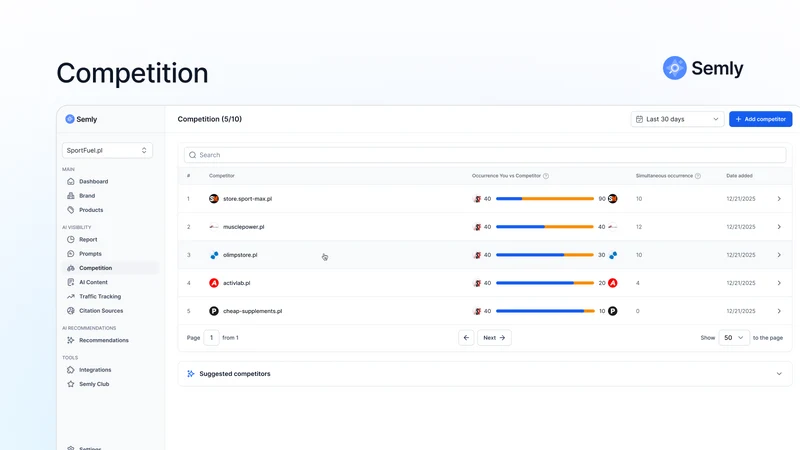Click the olimpstore.pl competitor name
Image resolution: width=800 pixels, height=450 pixels.
[240, 255]
